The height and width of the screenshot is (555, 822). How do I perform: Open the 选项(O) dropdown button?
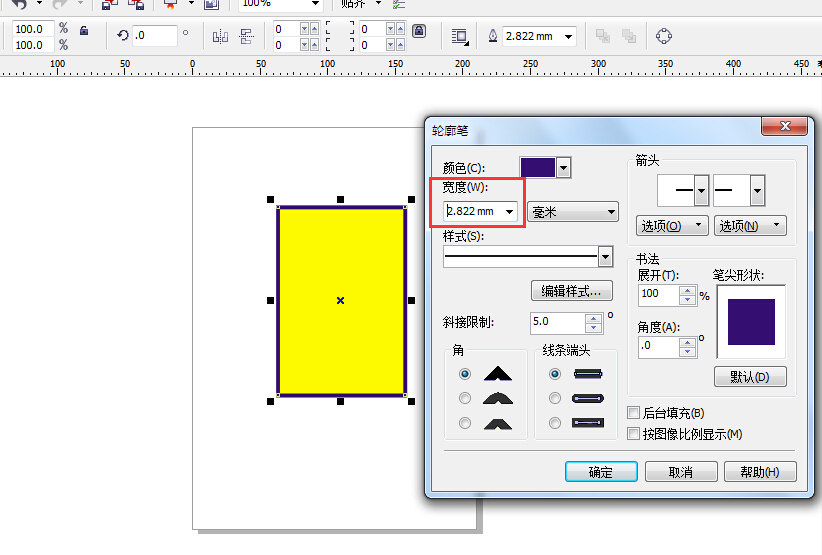[x=672, y=225]
